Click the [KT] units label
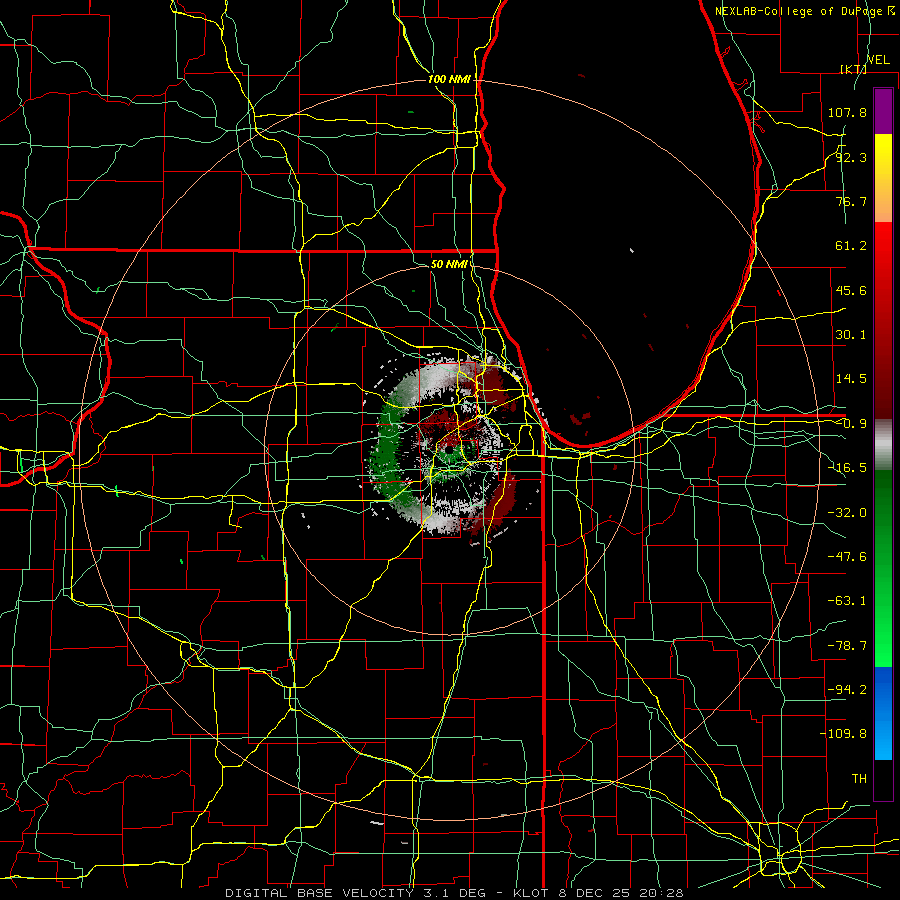 pyautogui.click(x=853, y=69)
